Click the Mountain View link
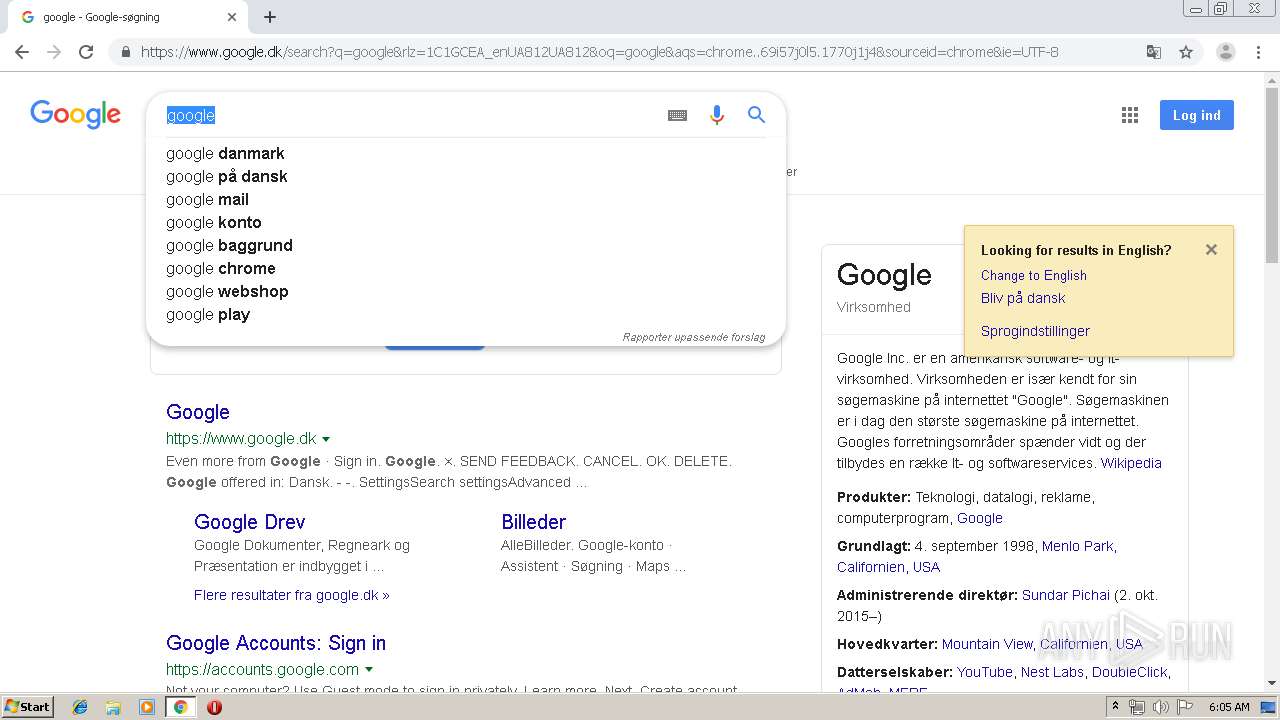The height and width of the screenshot is (720, 1280). coord(987,644)
